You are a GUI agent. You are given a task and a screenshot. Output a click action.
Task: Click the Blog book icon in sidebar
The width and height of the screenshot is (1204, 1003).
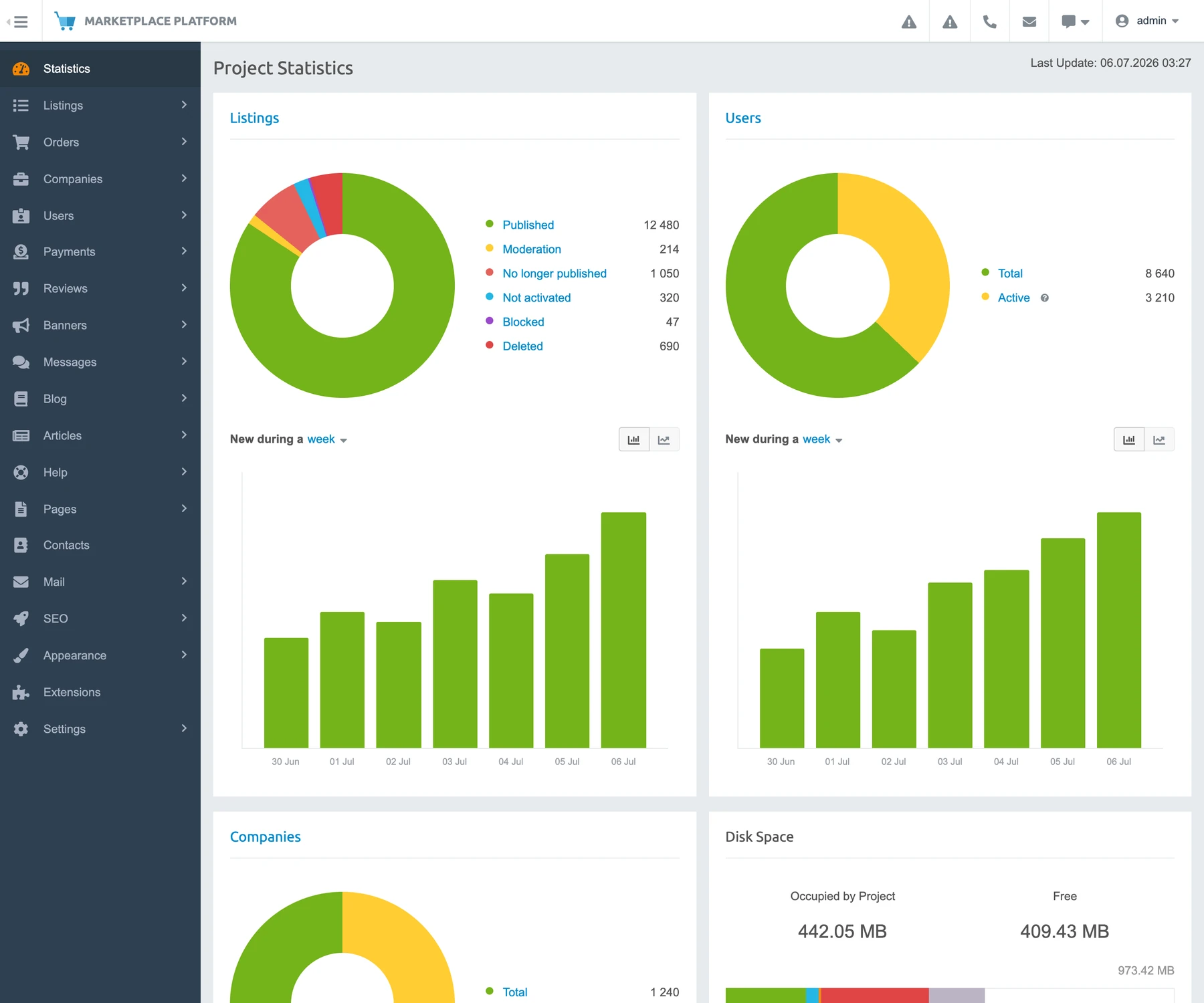click(x=21, y=399)
